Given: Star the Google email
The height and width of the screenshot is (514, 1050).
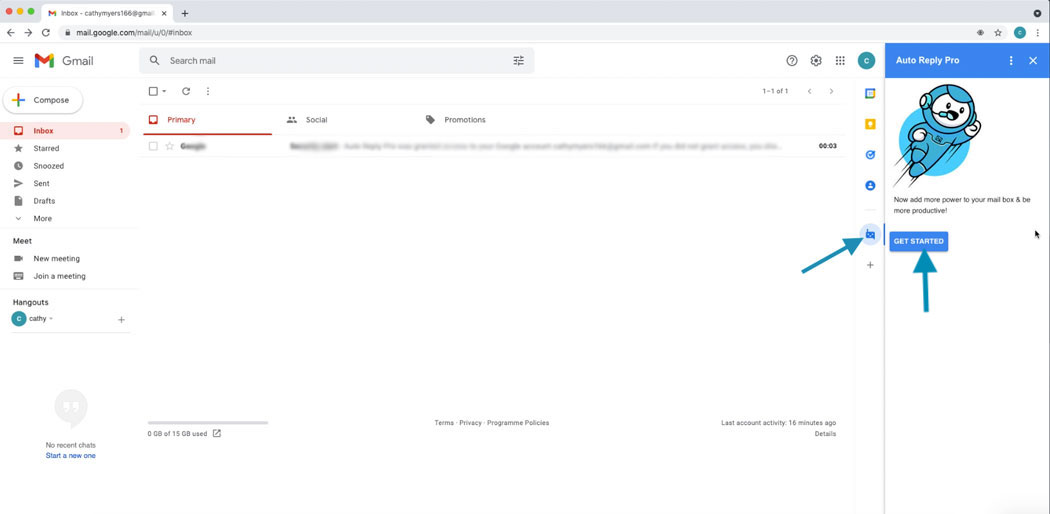Looking at the screenshot, I should [169, 146].
